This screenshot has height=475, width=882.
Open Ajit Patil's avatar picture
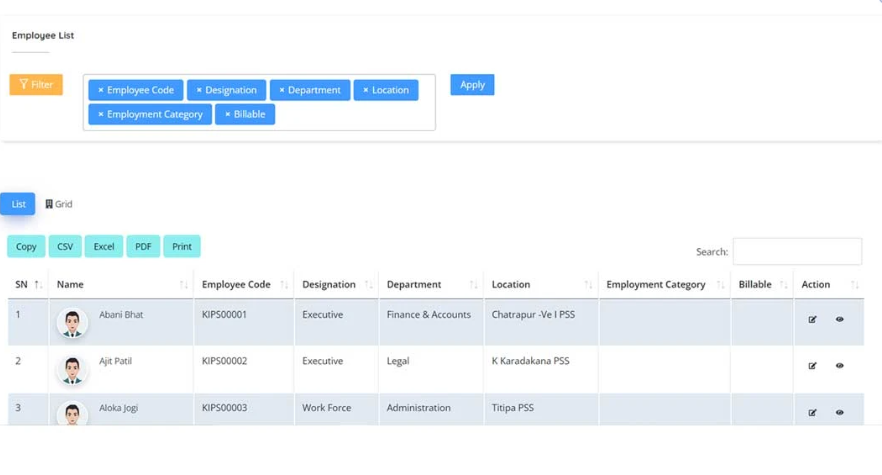pos(72,370)
